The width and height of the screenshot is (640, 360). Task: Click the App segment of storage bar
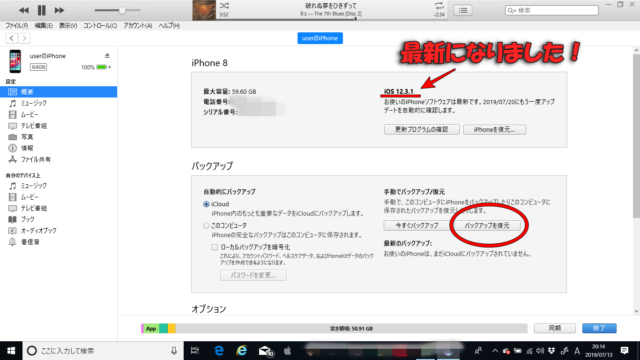pos(151,328)
